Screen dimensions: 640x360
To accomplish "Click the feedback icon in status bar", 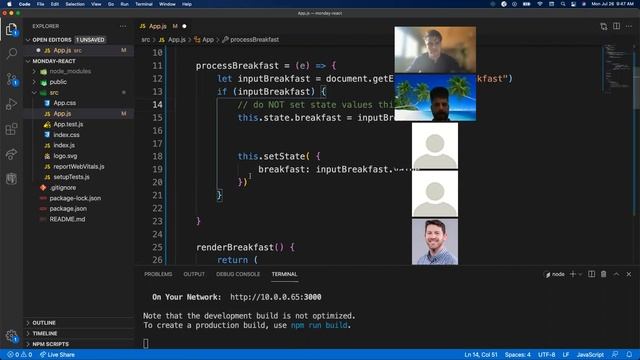I will coord(615,355).
